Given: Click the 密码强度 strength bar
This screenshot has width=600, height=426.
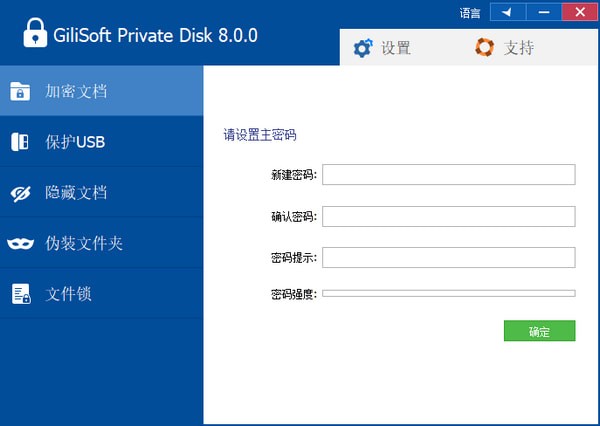Looking at the screenshot, I should click(448, 294).
